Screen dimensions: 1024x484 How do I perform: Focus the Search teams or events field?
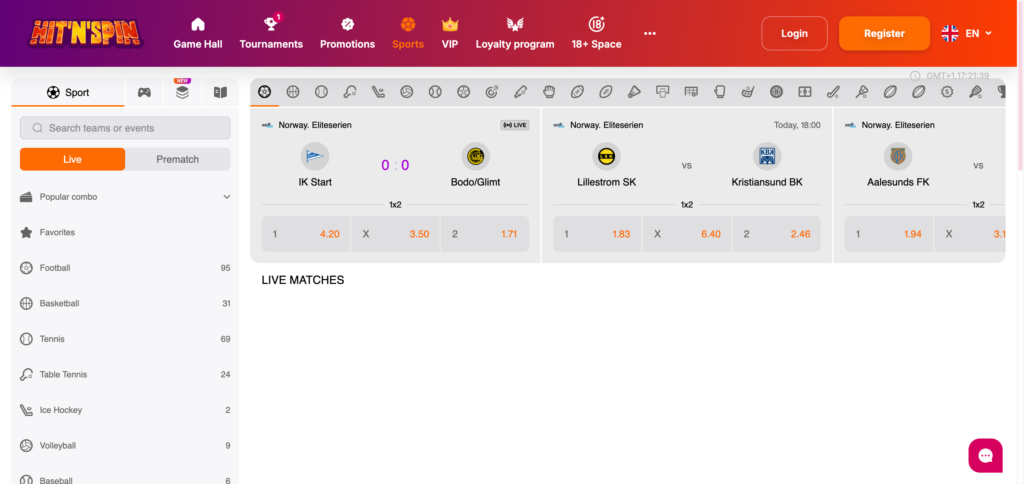point(125,128)
